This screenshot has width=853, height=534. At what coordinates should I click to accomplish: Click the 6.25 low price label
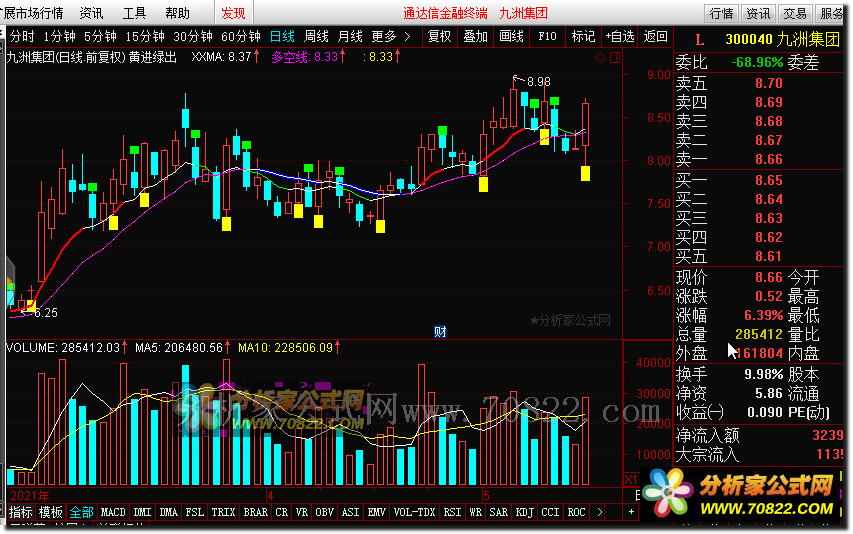[x=46, y=313]
